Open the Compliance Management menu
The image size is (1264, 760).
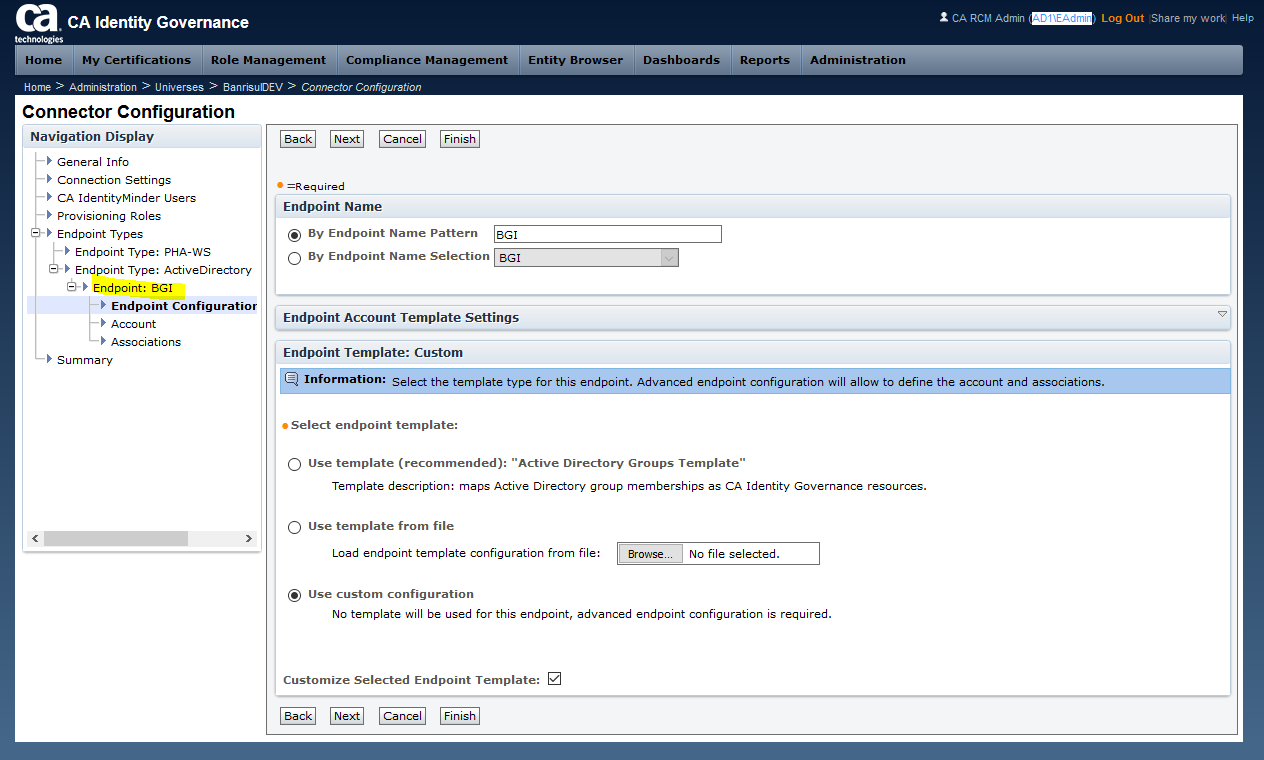tap(427, 60)
